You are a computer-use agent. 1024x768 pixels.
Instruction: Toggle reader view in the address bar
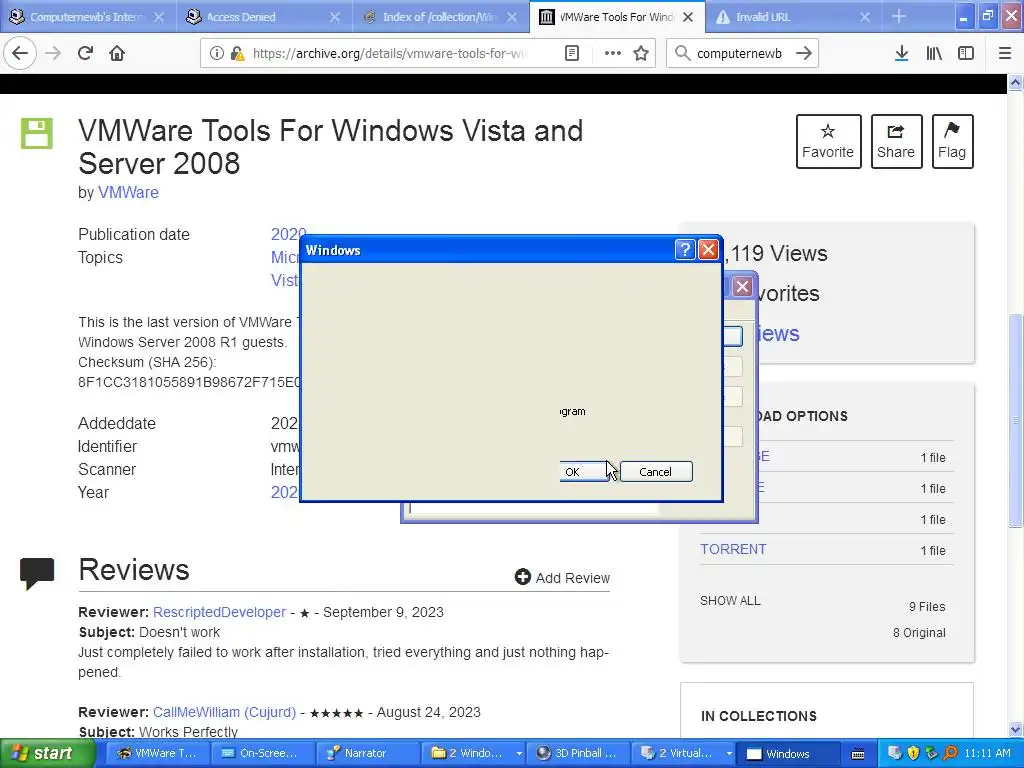pyautogui.click(x=572, y=53)
